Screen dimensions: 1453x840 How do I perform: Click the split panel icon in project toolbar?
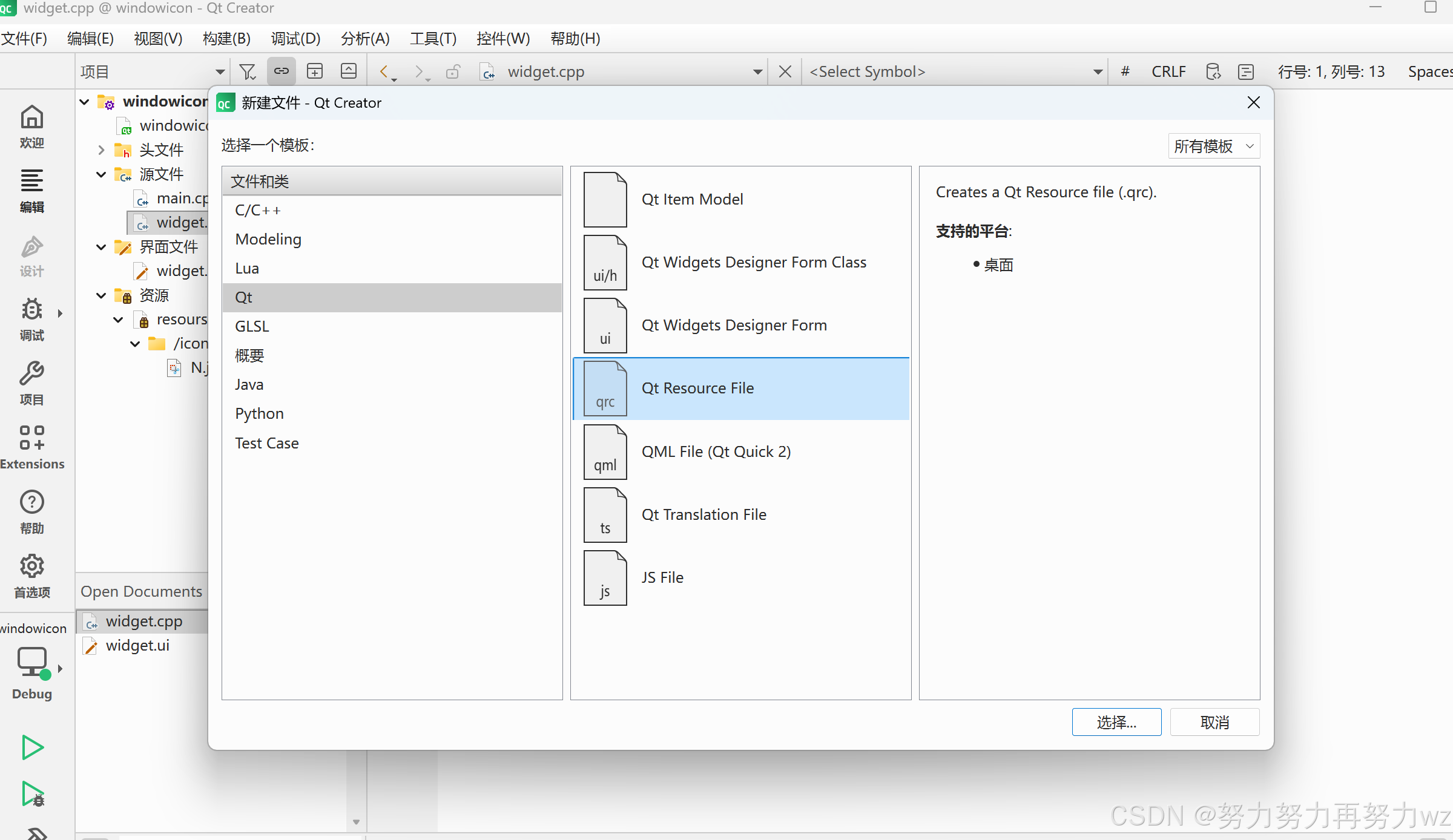click(315, 71)
